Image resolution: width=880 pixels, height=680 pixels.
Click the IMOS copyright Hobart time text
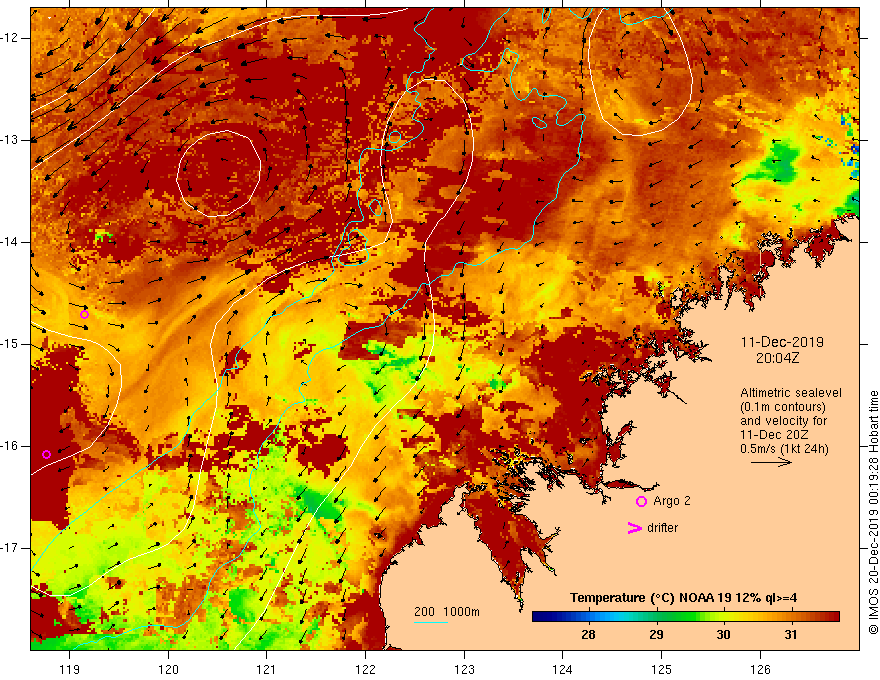[873, 512]
